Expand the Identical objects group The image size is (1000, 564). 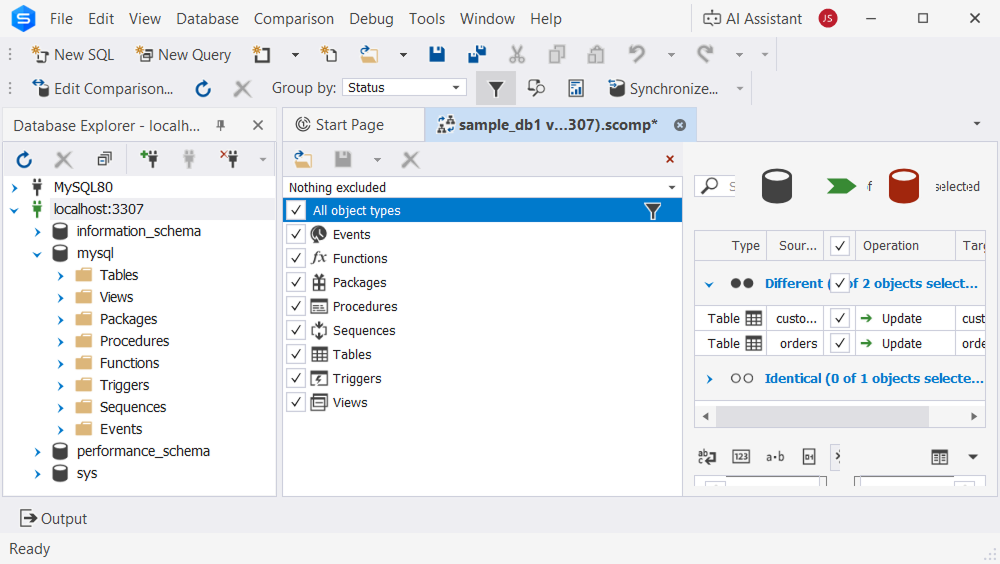pos(709,379)
